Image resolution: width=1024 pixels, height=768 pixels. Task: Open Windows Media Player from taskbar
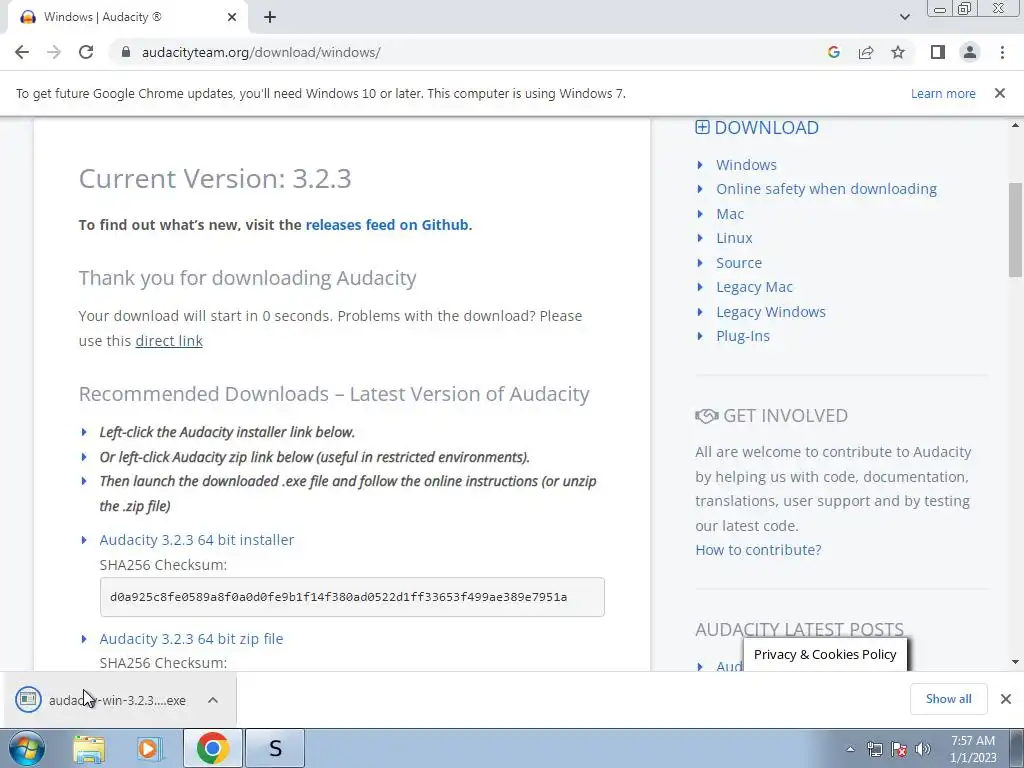[150, 748]
